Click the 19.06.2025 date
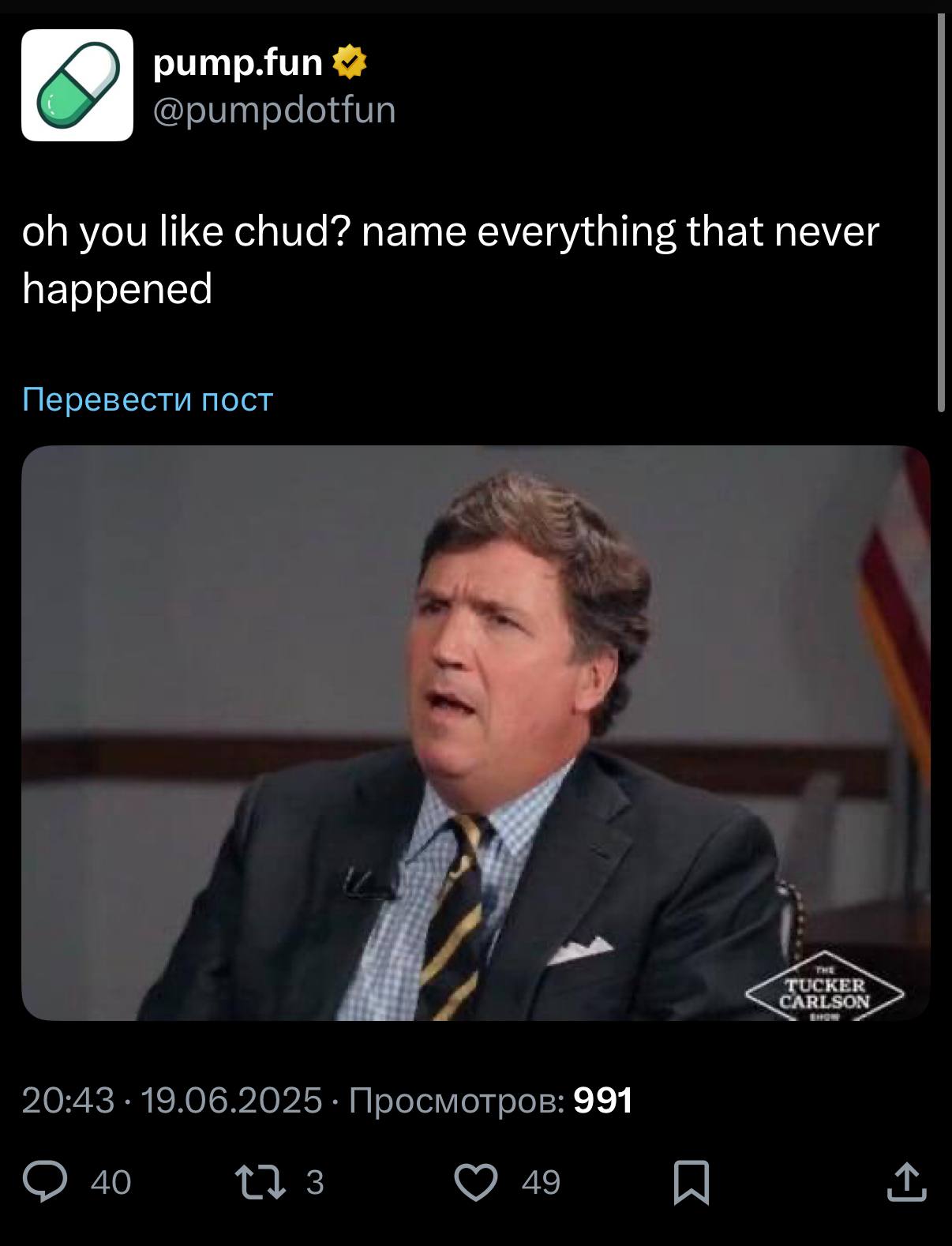 231,1100
